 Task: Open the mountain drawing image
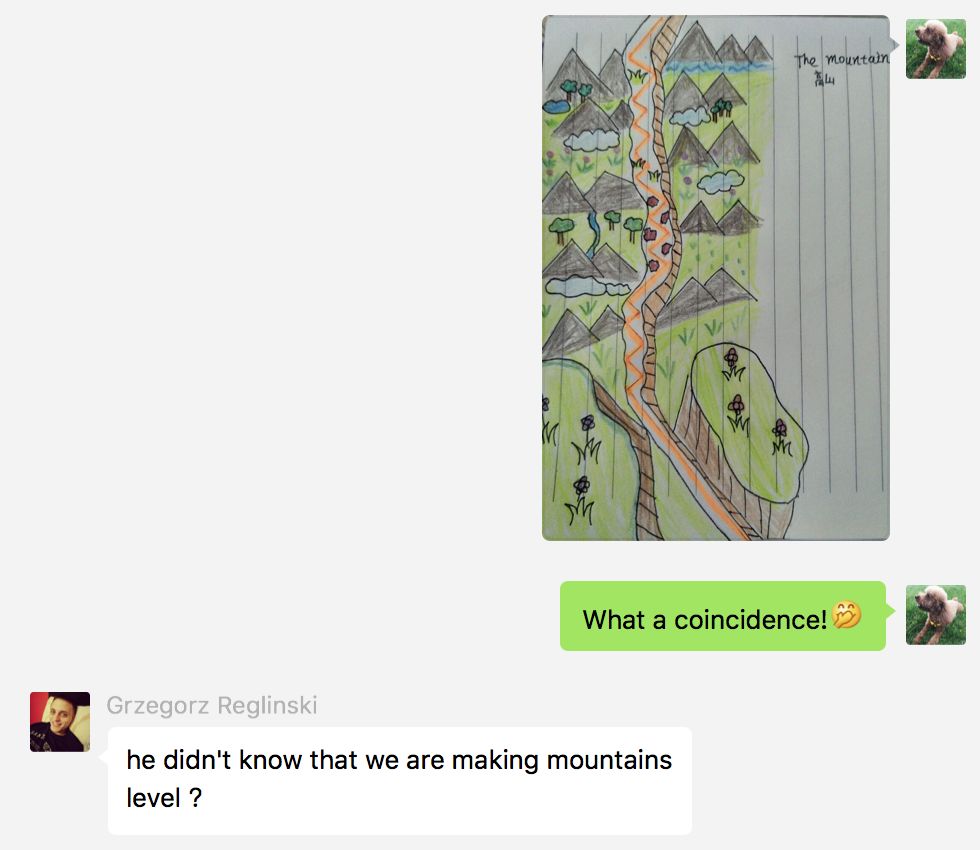coord(716,278)
